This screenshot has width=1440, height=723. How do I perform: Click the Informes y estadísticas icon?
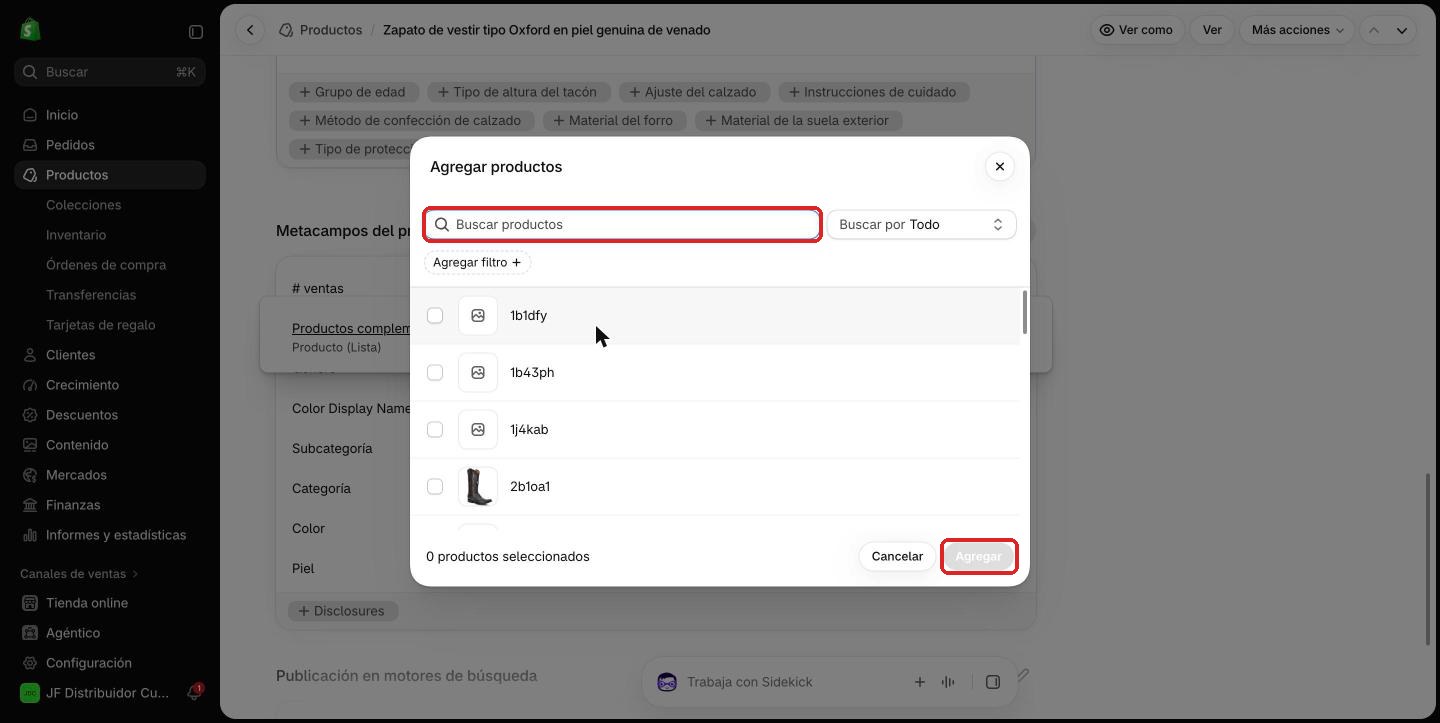30,535
